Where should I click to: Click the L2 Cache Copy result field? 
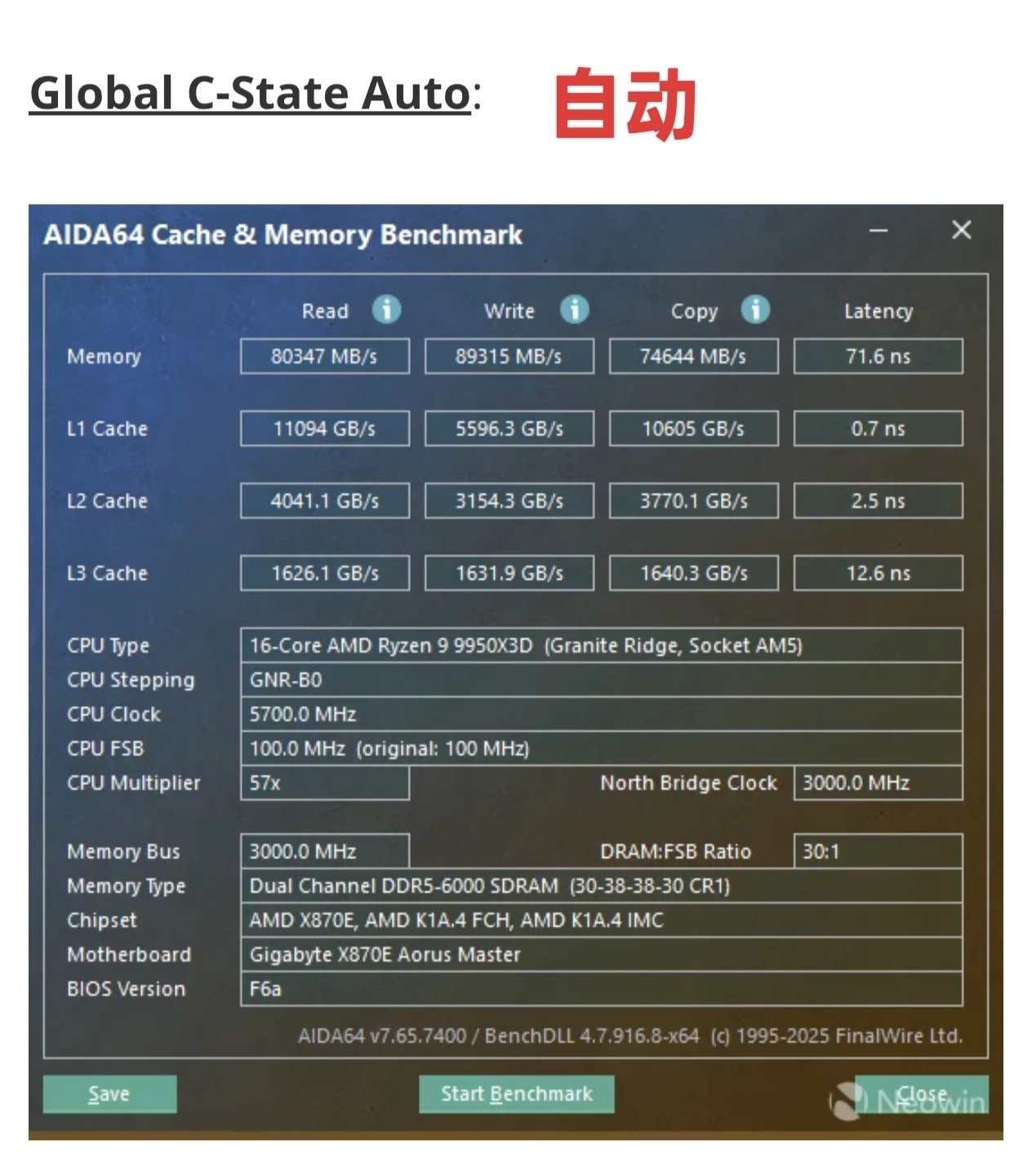point(693,501)
